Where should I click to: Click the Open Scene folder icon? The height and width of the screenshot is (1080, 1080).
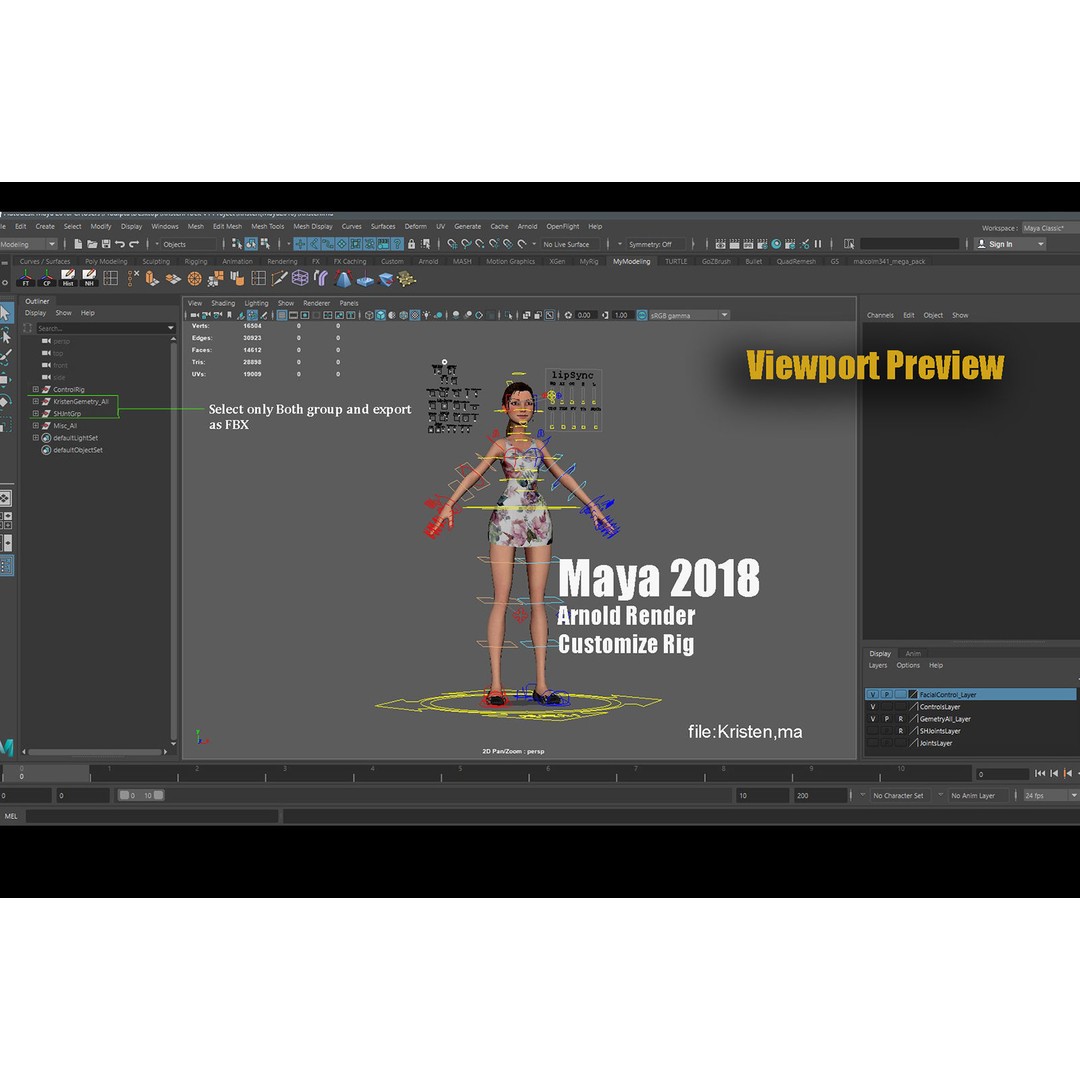(92, 244)
